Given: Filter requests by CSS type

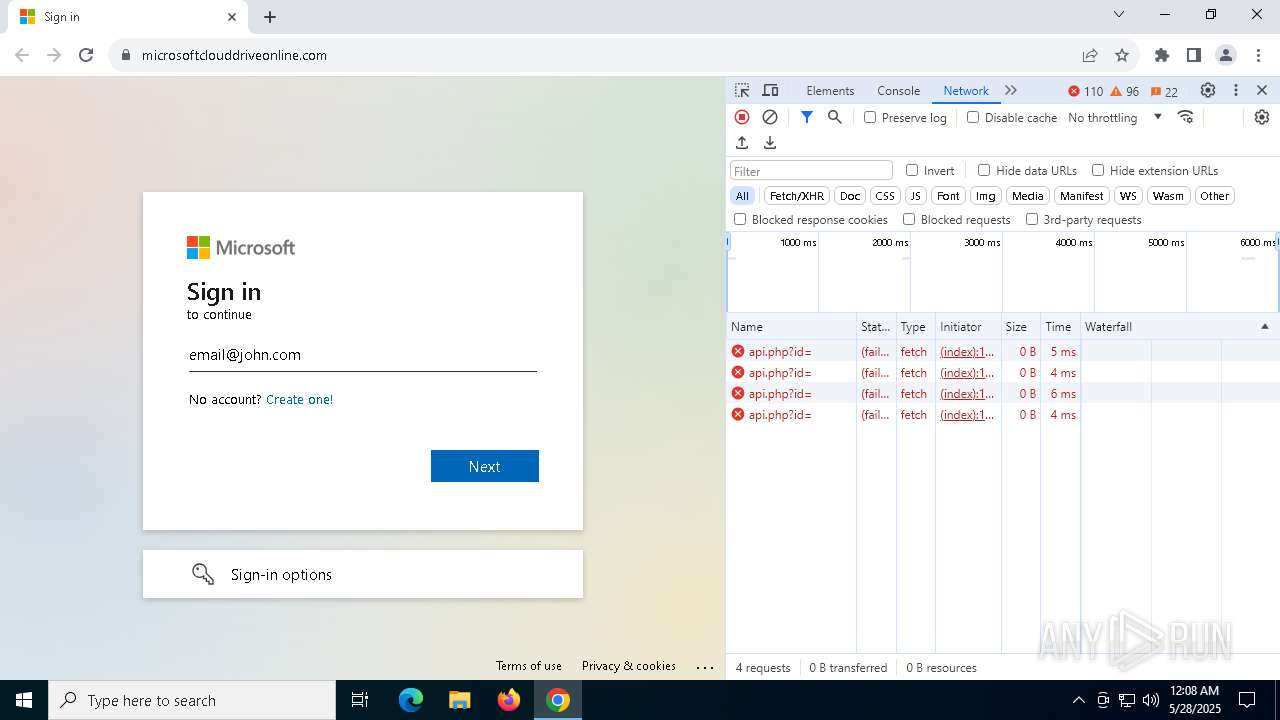Looking at the screenshot, I should coord(885,196).
